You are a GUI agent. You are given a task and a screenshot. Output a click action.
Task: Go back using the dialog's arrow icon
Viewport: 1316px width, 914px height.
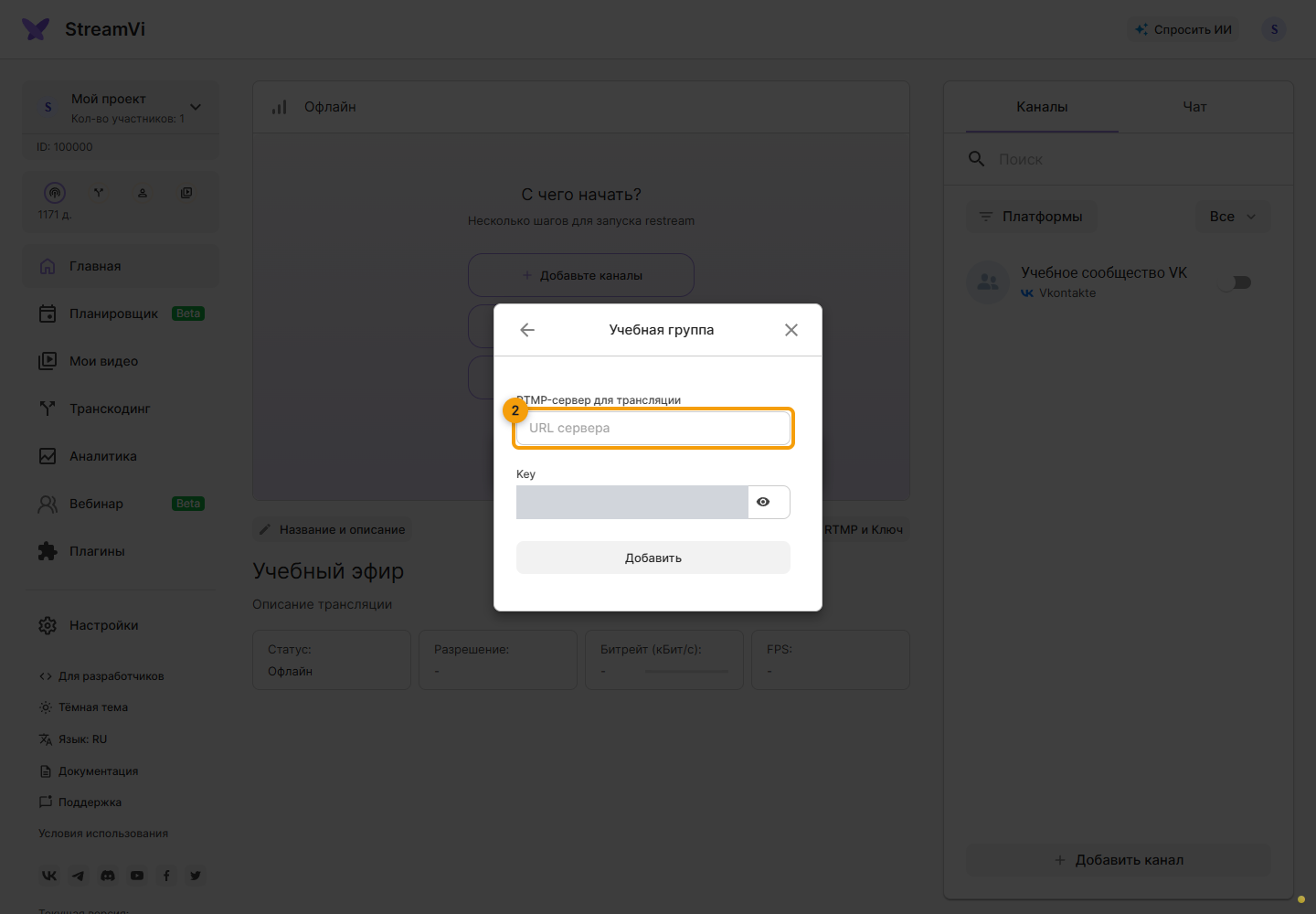527,330
